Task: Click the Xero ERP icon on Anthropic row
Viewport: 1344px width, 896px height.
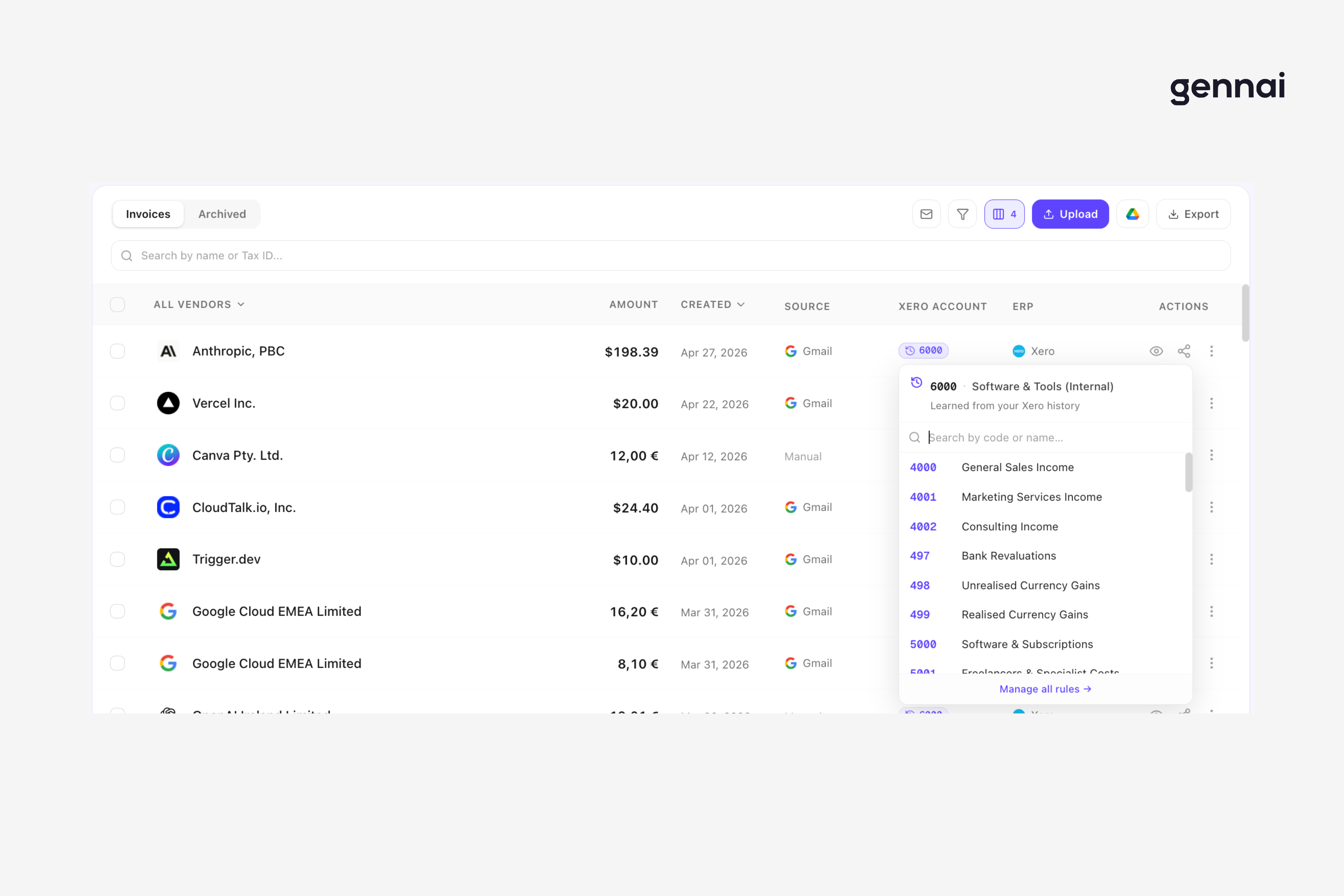Action: click(1019, 351)
